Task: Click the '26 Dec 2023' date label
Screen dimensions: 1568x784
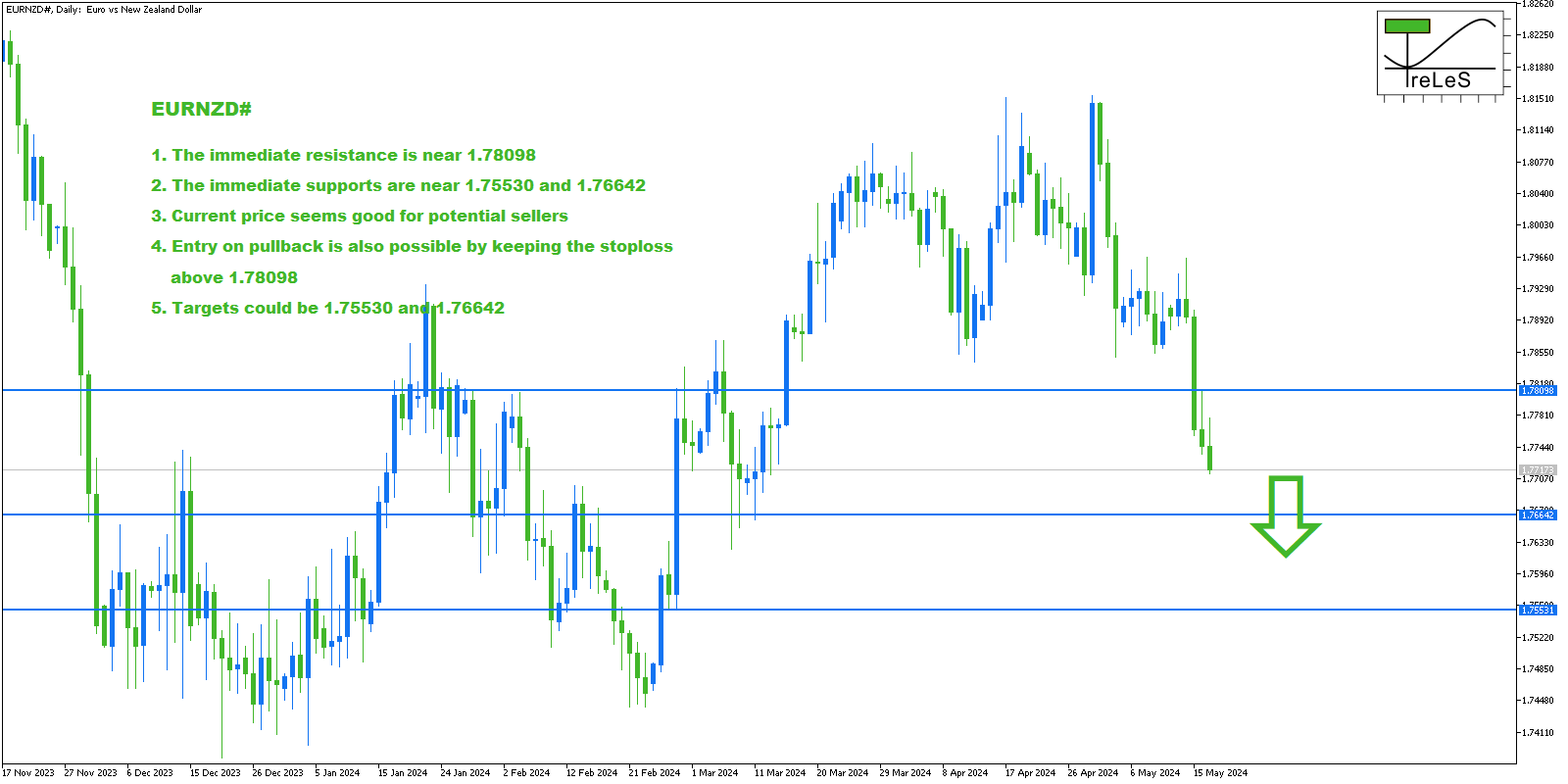Action: pyautogui.click(x=277, y=773)
